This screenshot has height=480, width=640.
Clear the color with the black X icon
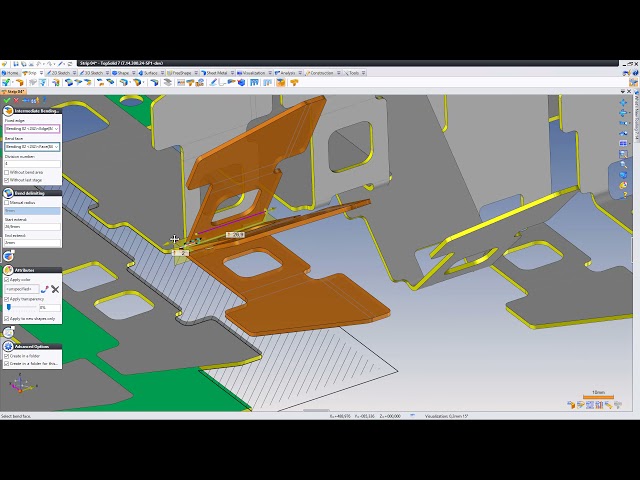(x=55, y=289)
